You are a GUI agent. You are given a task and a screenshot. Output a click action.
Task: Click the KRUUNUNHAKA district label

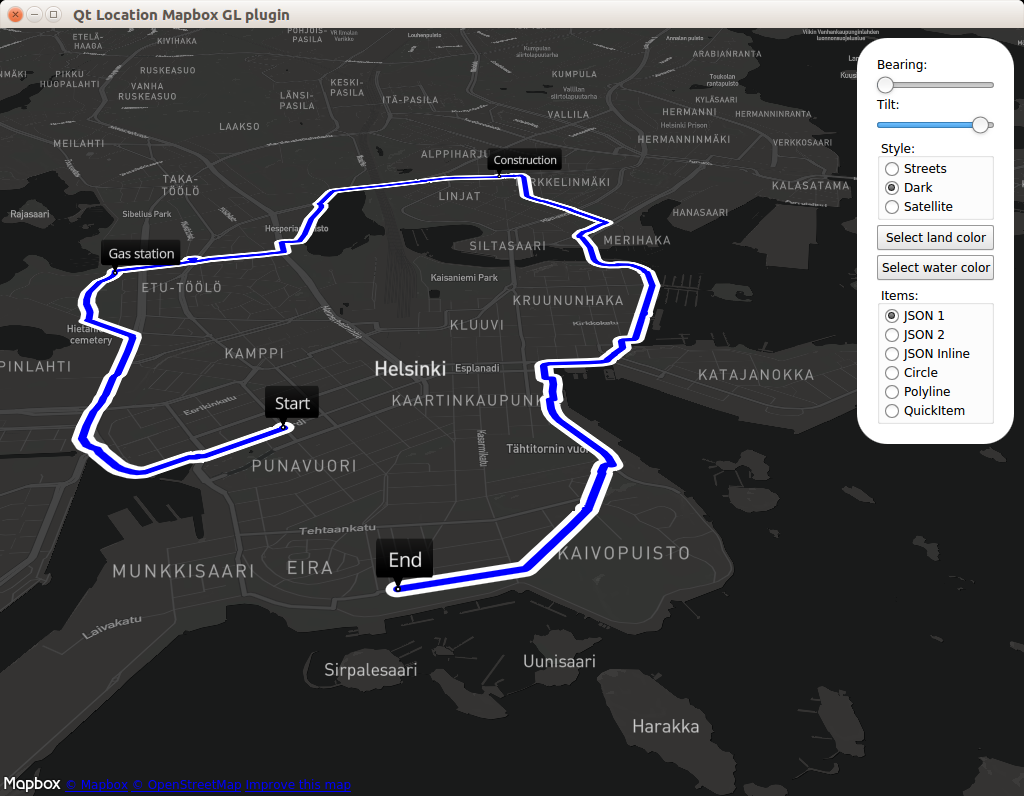(568, 300)
